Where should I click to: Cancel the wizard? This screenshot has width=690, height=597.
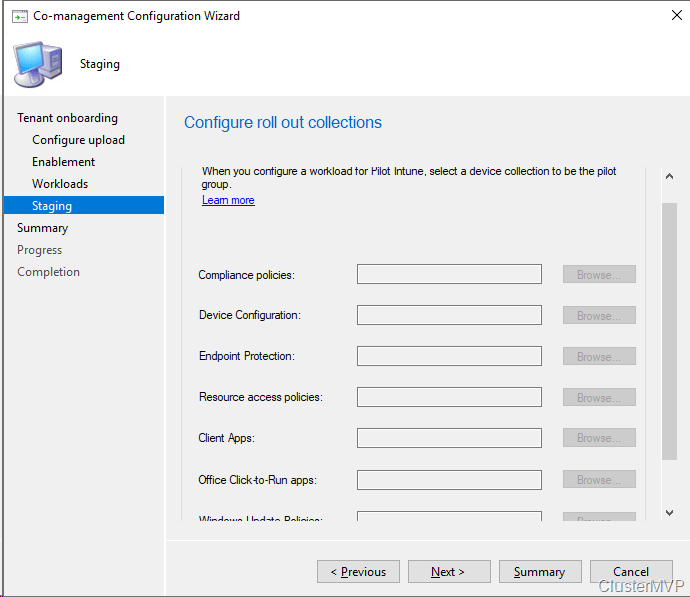click(x=631, y=571)
